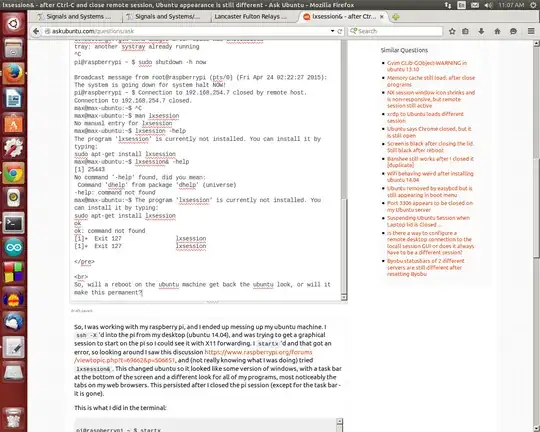Open 'Gvim GLib-GObject-WARNING' similar question
Image resolution: width=540 pixels, height=432 pixels.
pos(427,66)
